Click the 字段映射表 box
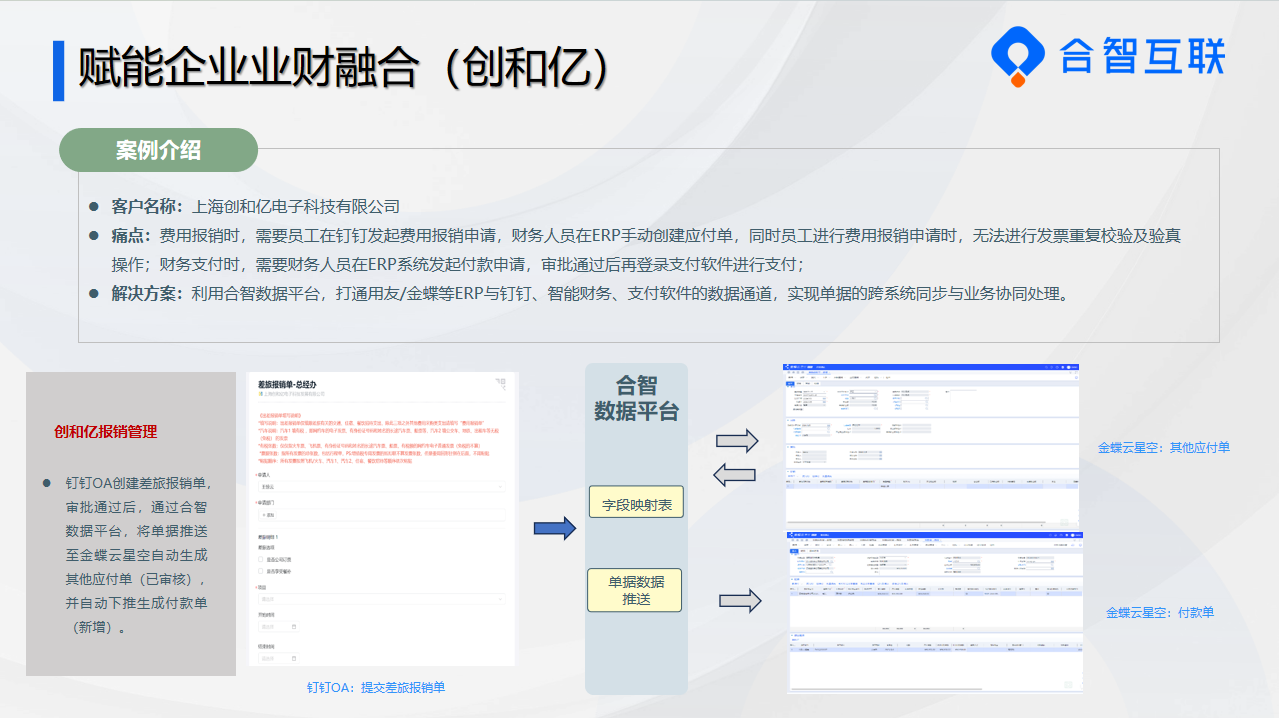Image resolution: width=1279 pixels, height=718 pixels. coord(637,503)
